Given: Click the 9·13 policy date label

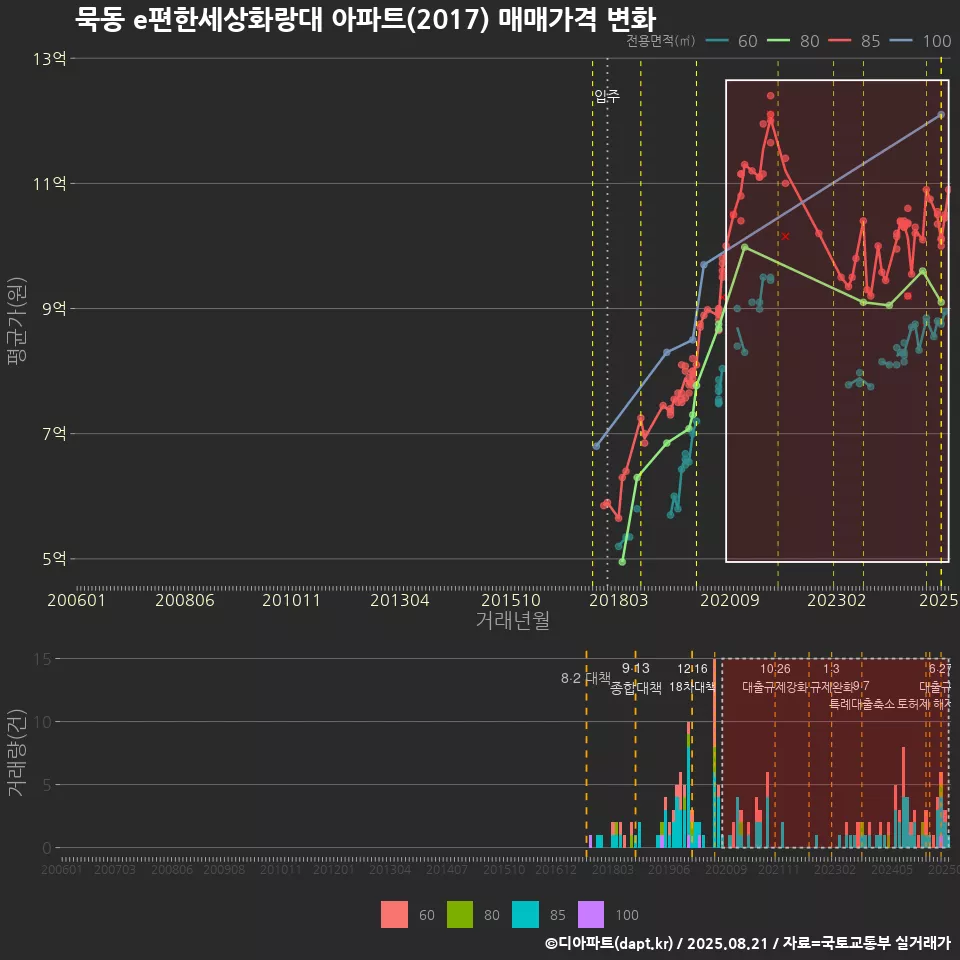Looking at the screenshot, I should click(636, 669).
